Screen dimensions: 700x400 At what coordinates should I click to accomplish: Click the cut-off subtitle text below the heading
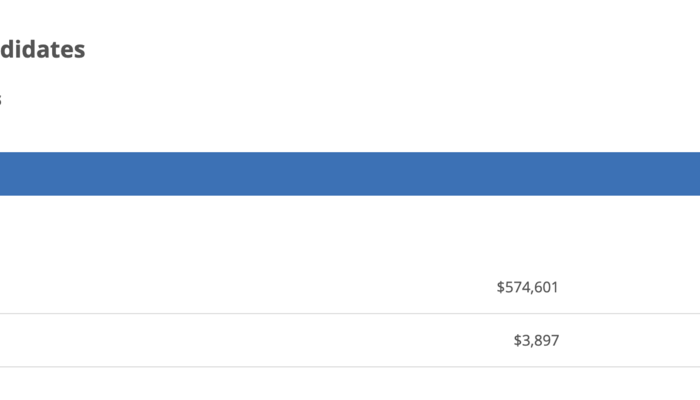coord(1,100)
